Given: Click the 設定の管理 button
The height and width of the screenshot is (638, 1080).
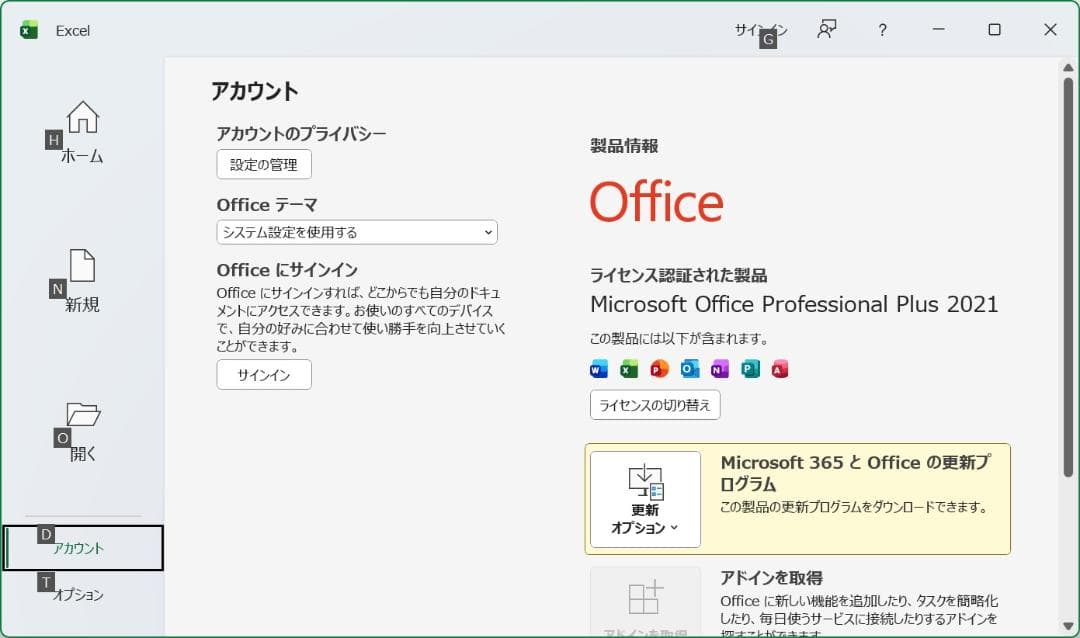Looking at the screenshot, I should click(263, 164).
